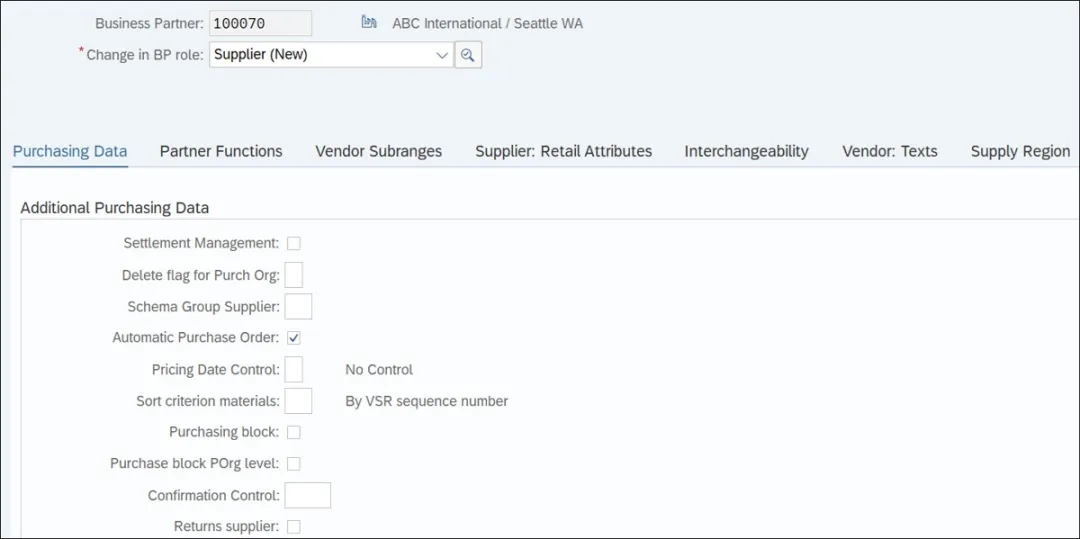Check the Returns supplier checkbox
Screen dimensions: 1080x539
(x=294, y=526)
